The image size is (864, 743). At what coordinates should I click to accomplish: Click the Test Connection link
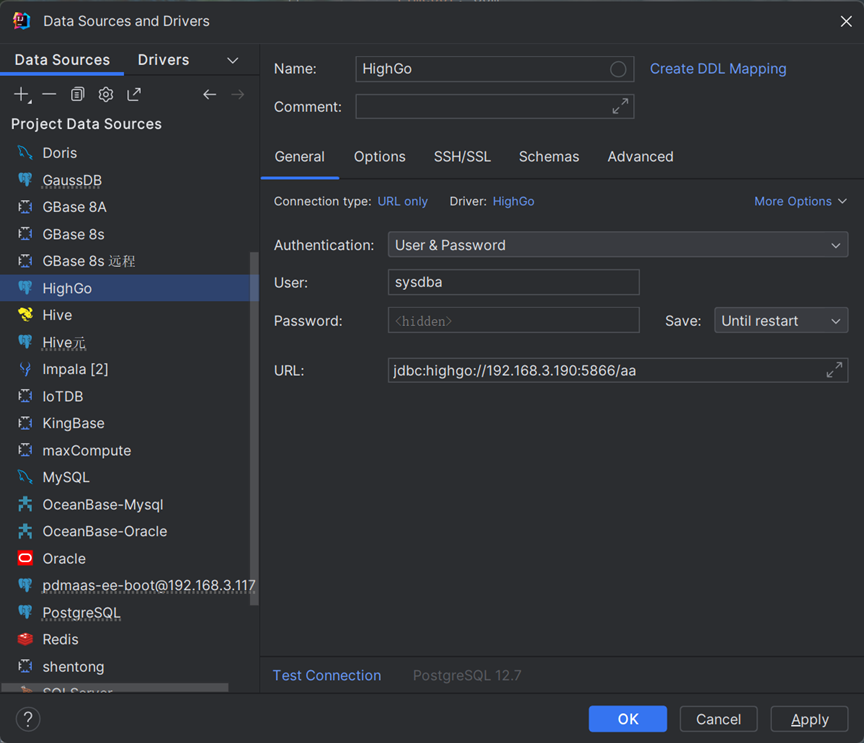coord(326,675)
